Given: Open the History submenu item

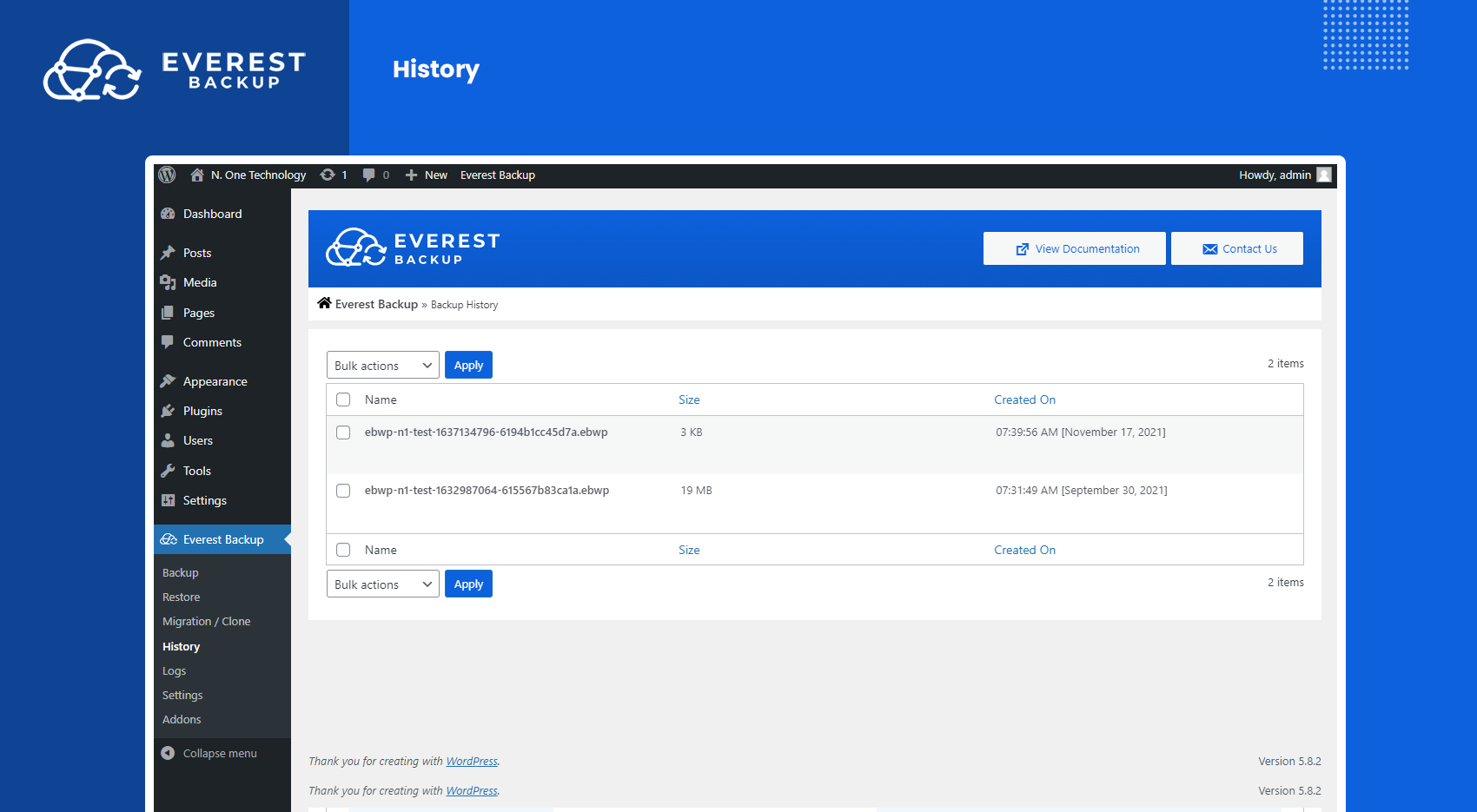Looking at the screenshot, I should [x=182, y=647].
